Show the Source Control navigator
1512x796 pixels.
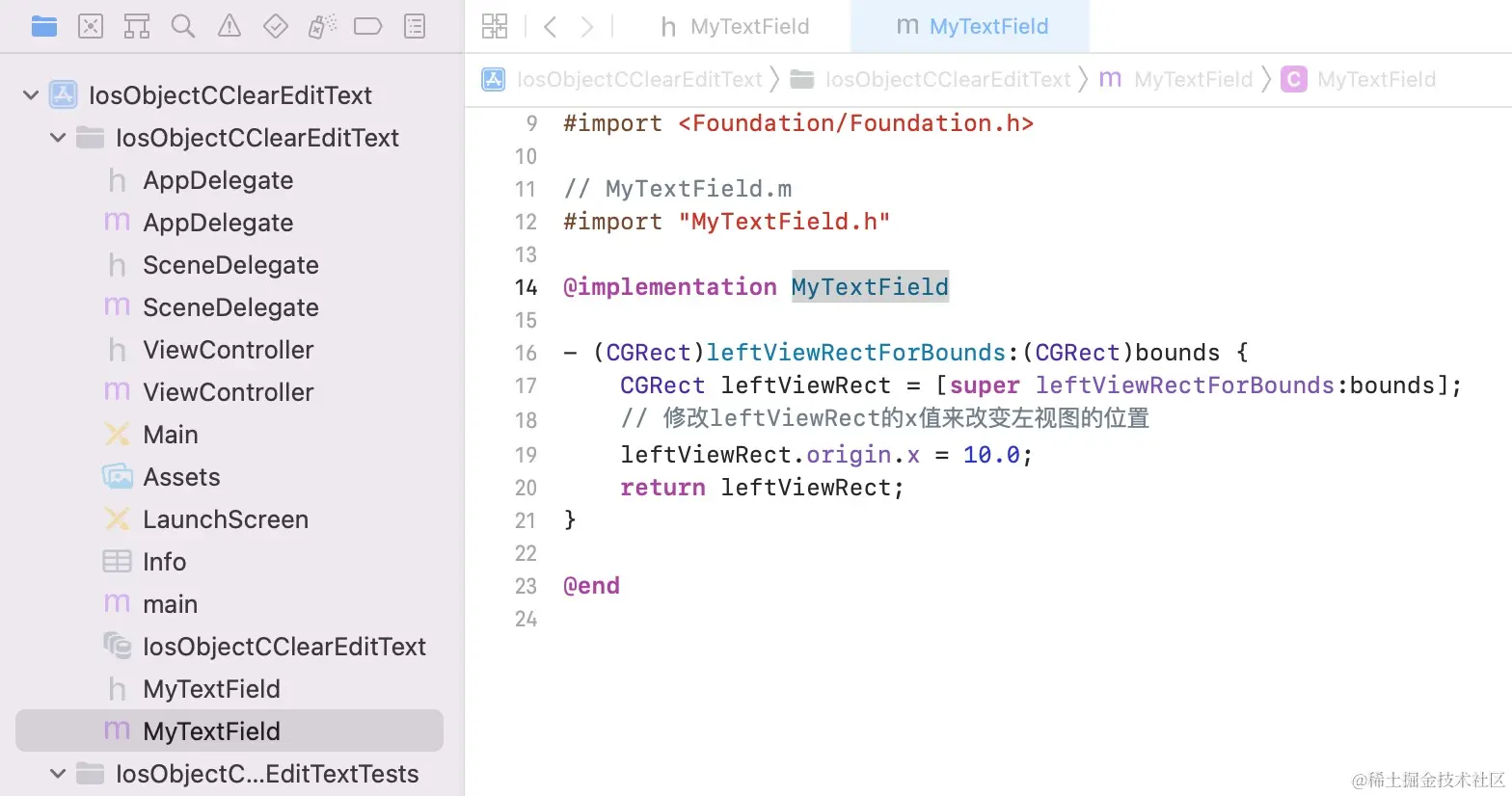[91, 26]
